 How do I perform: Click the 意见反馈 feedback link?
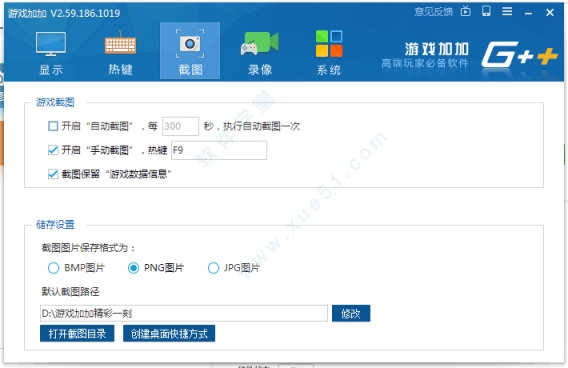[x=434, y=12]
